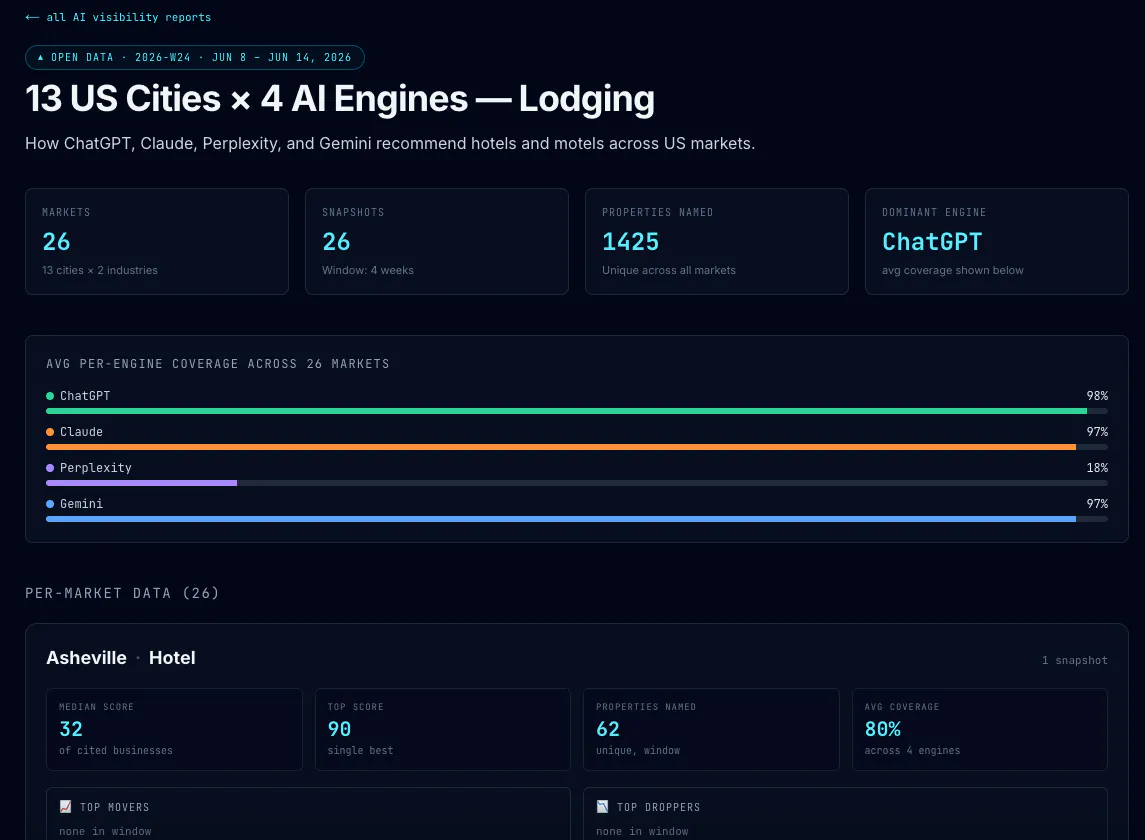This screenshot has height=840, width=1145.
Task: Click the ChatGPT 98% coverage bar
Action: coord(577,411)
